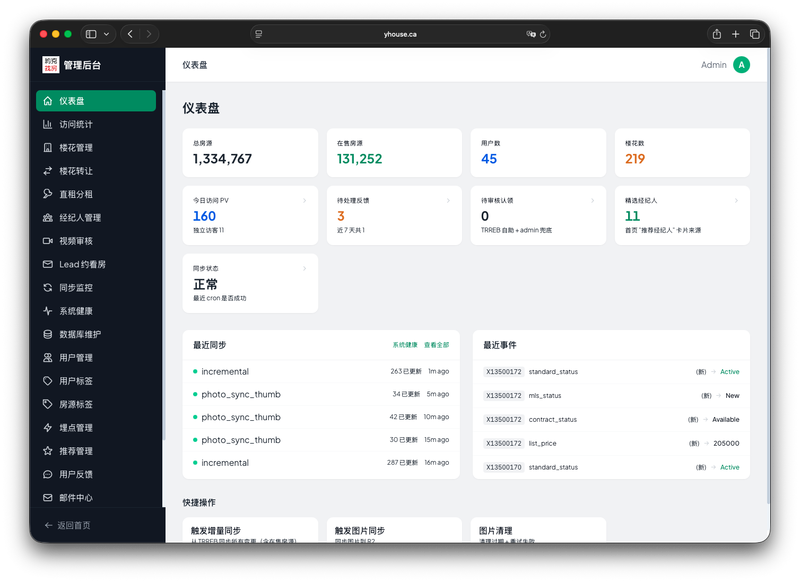Select 楼花管理 menu item
Viewport: 800px width, 582px height.
coord(96,148)
